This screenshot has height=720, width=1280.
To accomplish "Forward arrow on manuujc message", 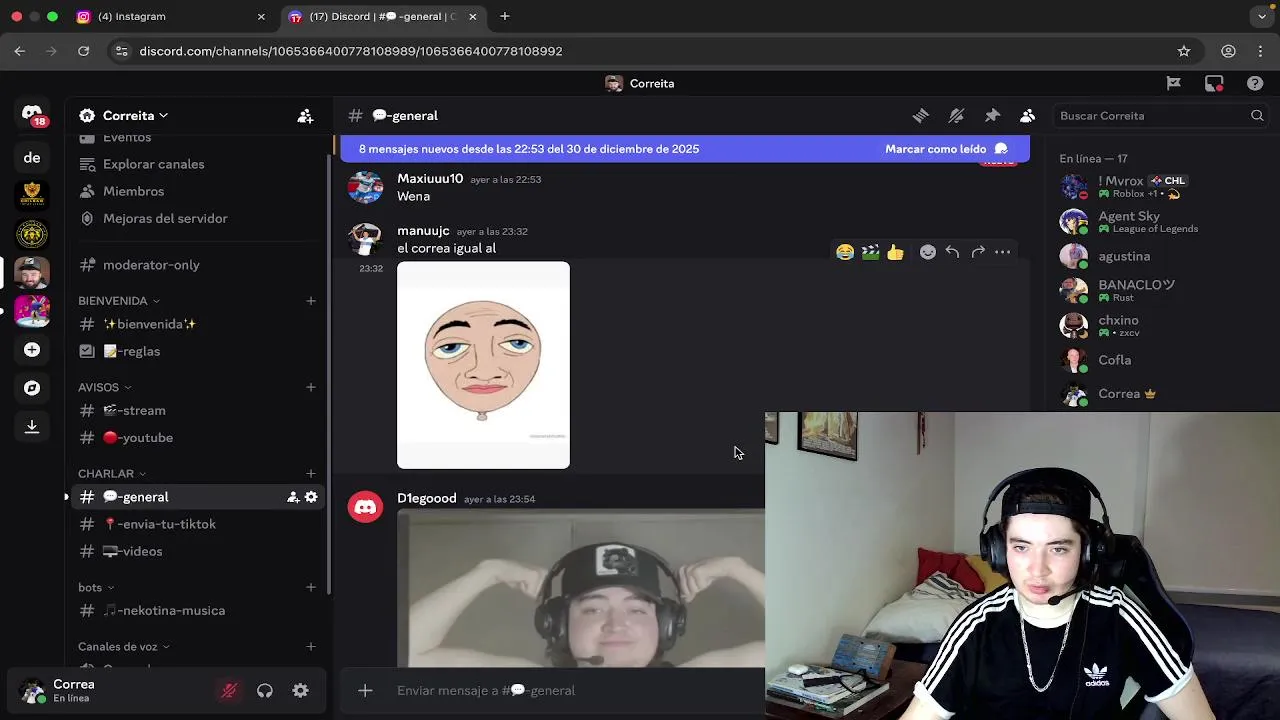I will point(978,252).
